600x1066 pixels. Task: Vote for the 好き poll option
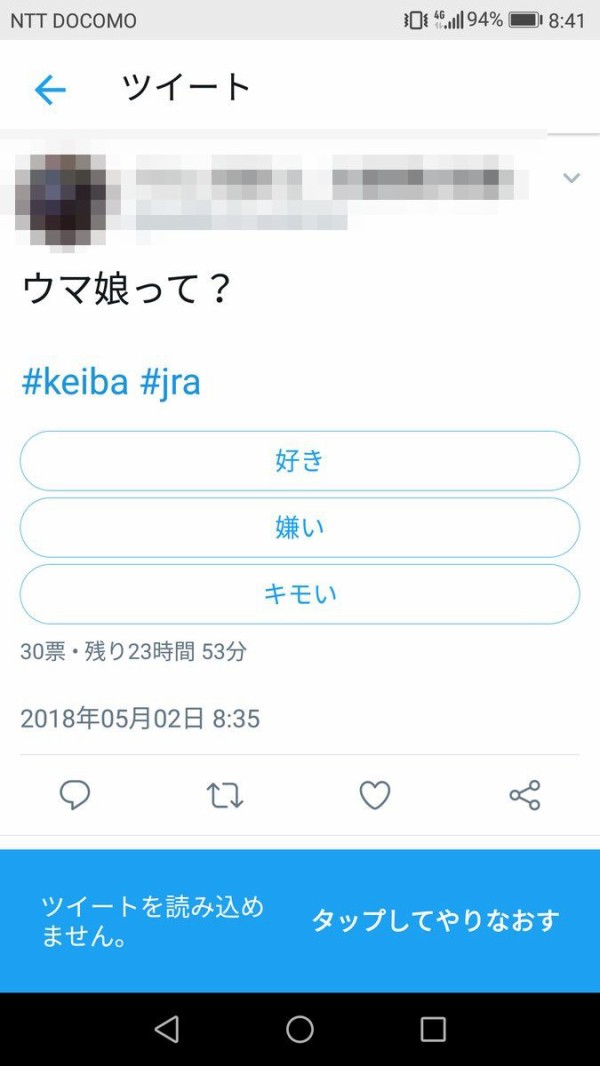click(300, 461)
